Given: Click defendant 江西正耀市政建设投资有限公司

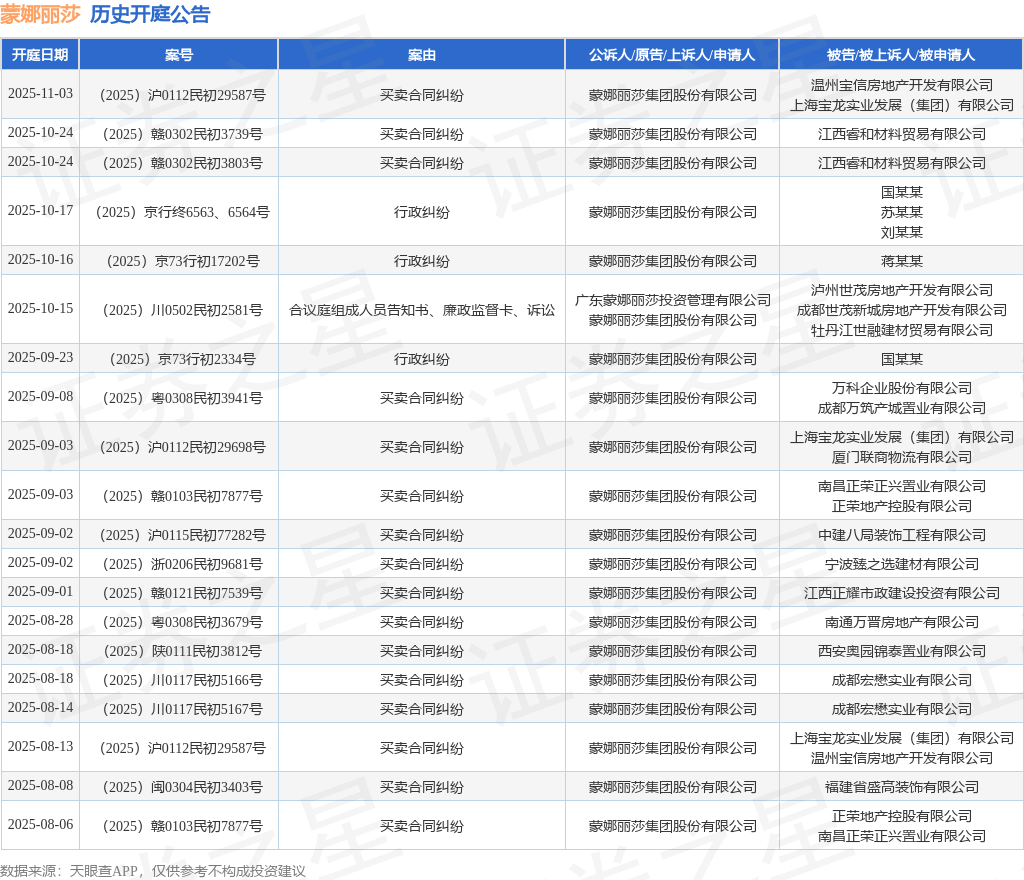Looking at the screenshot, I should tap(902, 593).
